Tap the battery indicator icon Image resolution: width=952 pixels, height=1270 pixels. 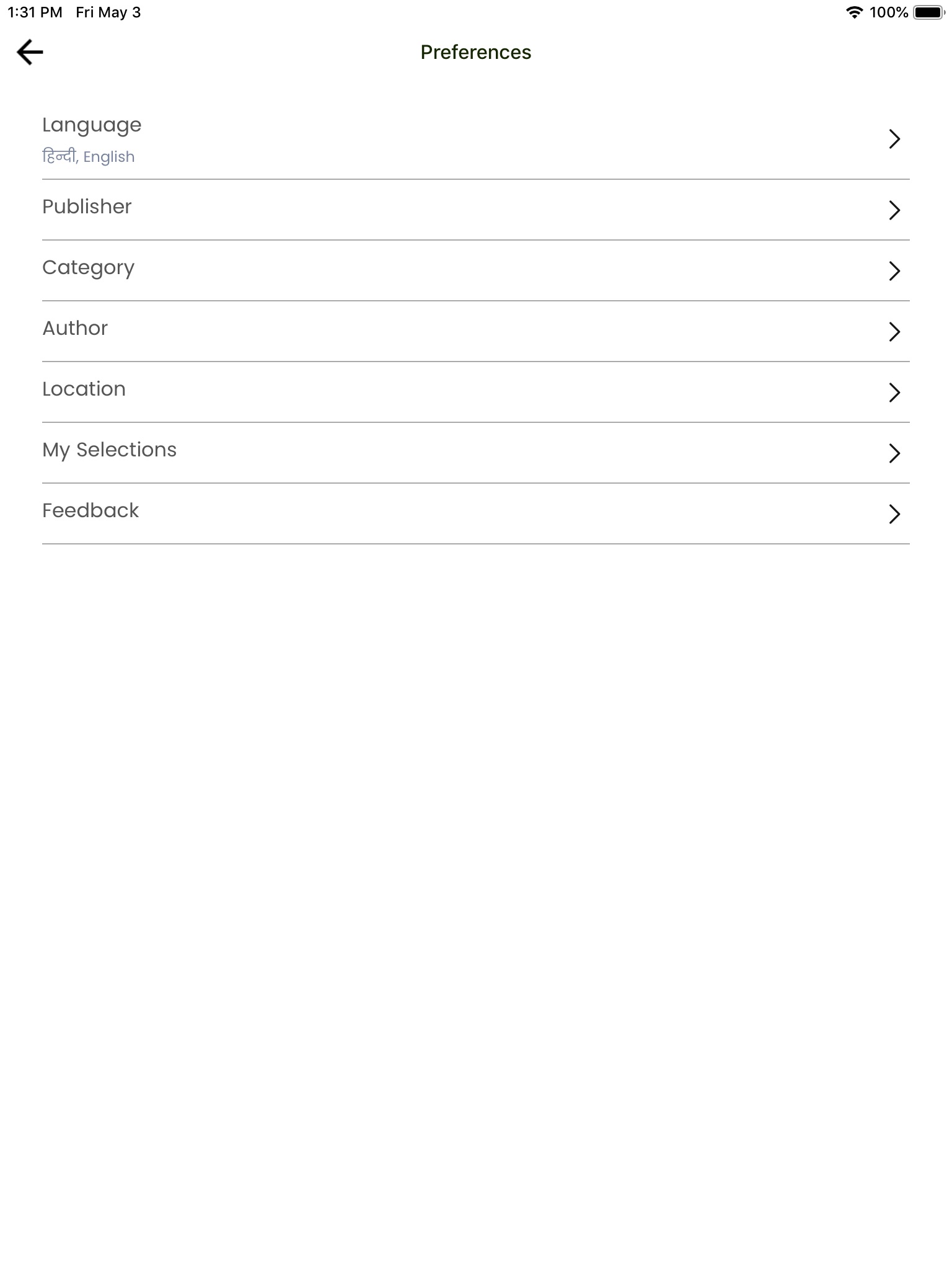point(928,12)
